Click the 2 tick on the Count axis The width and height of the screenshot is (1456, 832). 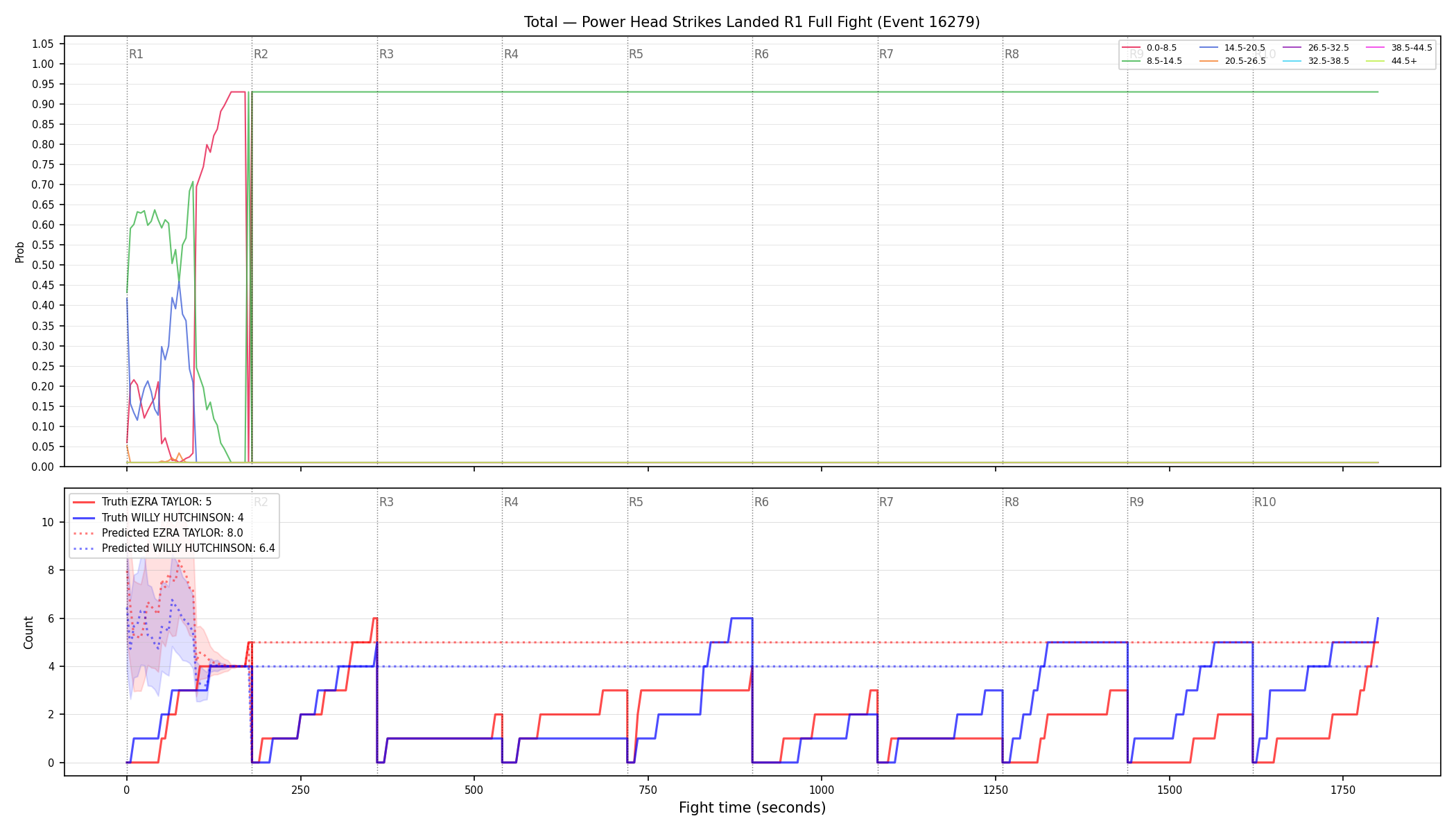(51, 714)
